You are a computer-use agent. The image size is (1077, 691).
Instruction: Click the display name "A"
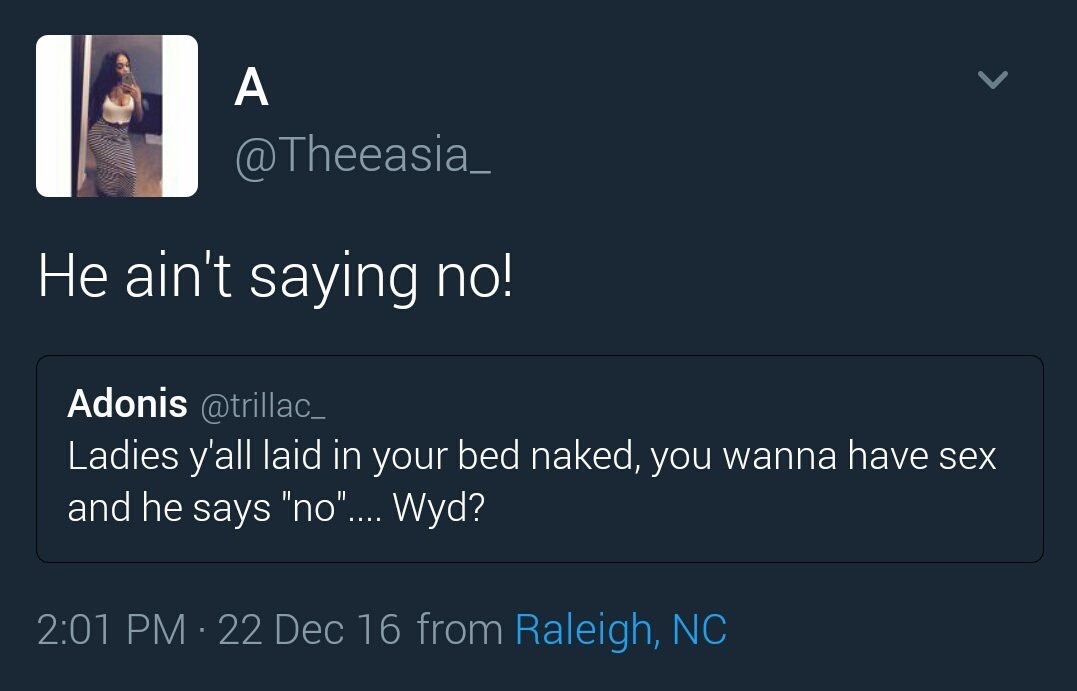[x=251, y=88]
